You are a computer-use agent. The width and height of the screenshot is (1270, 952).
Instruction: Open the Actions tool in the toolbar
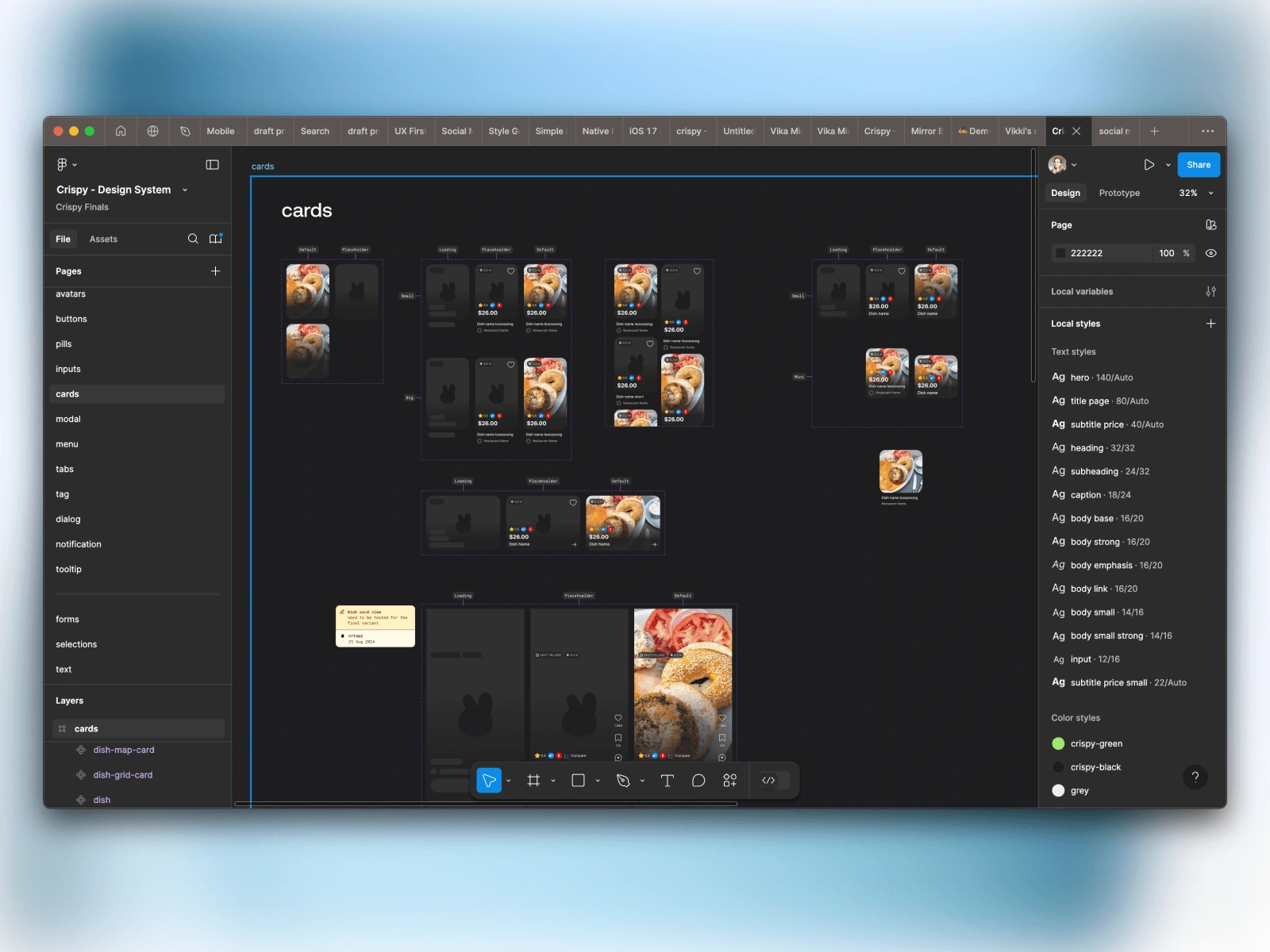tap(730, 781)
